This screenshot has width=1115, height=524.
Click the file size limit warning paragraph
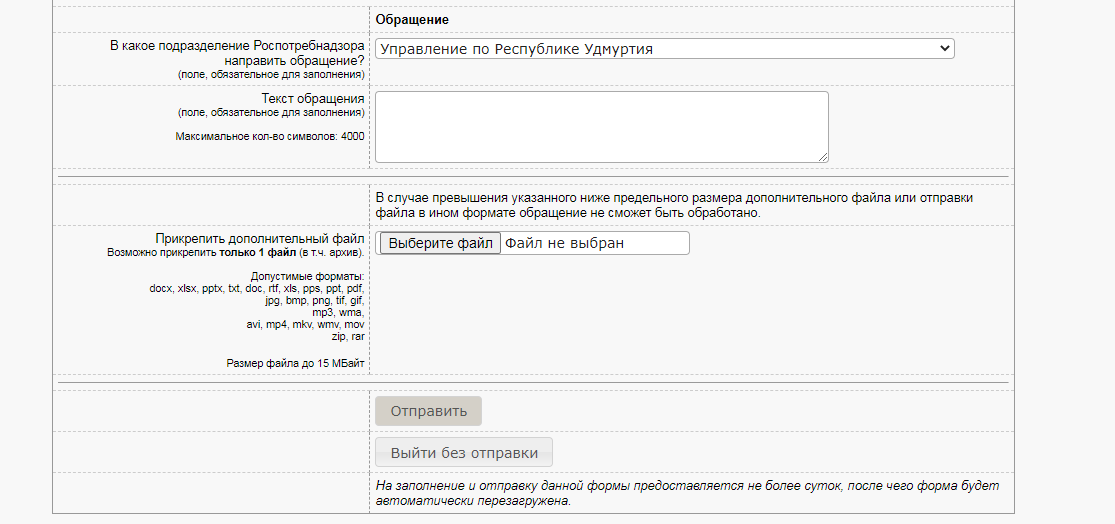pos(674,205)
